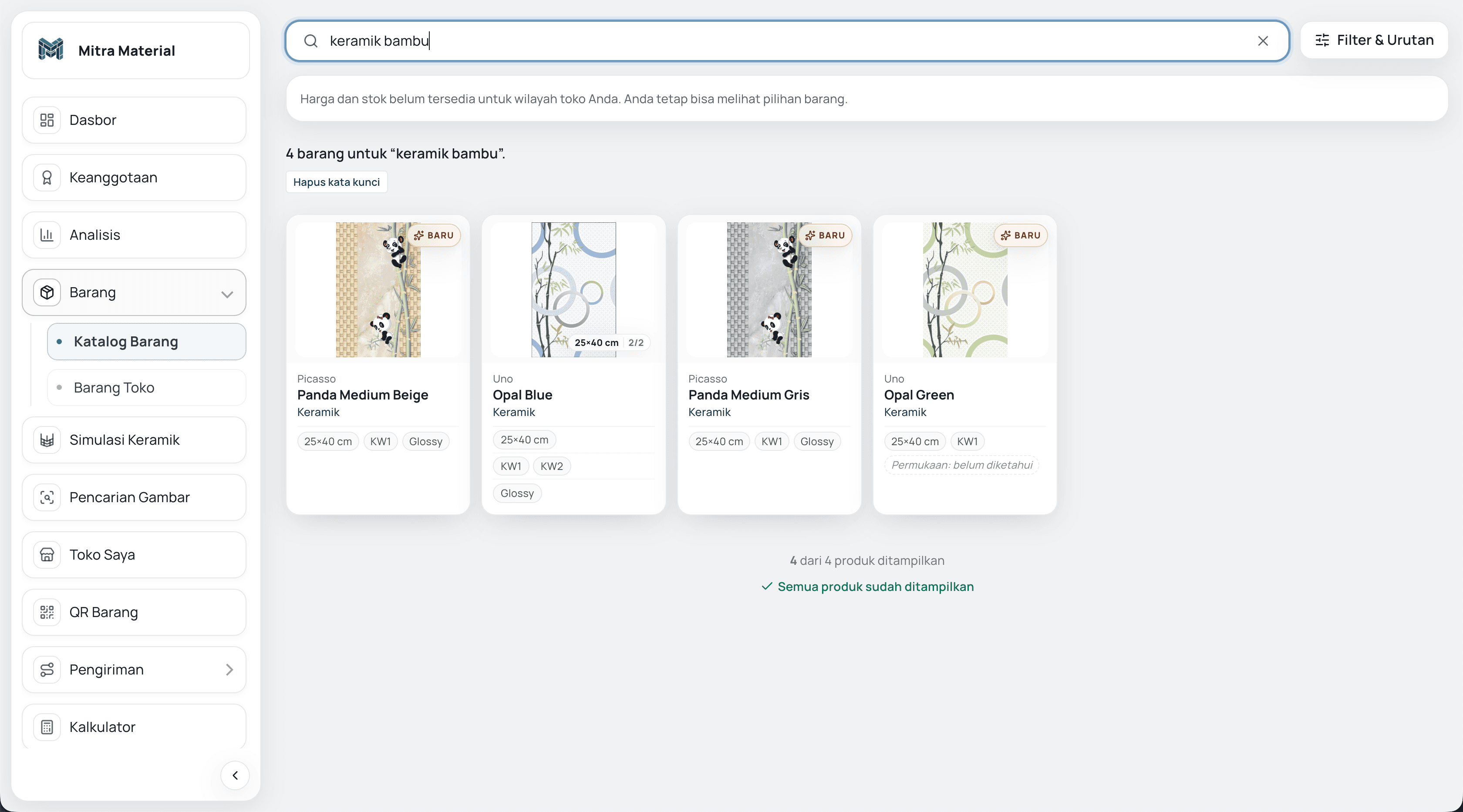The image size is (1463, 812).
Task: Click BARU badge on Panda Medium Beige
Action: (434, 235)
